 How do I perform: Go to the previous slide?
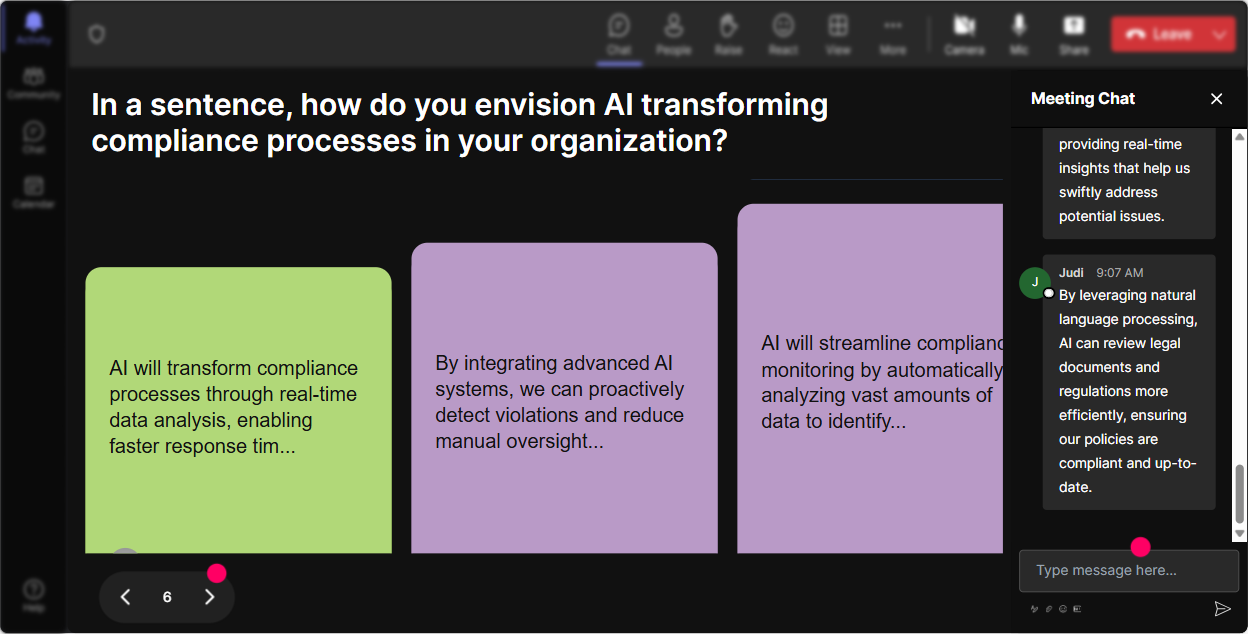[125, 597]
